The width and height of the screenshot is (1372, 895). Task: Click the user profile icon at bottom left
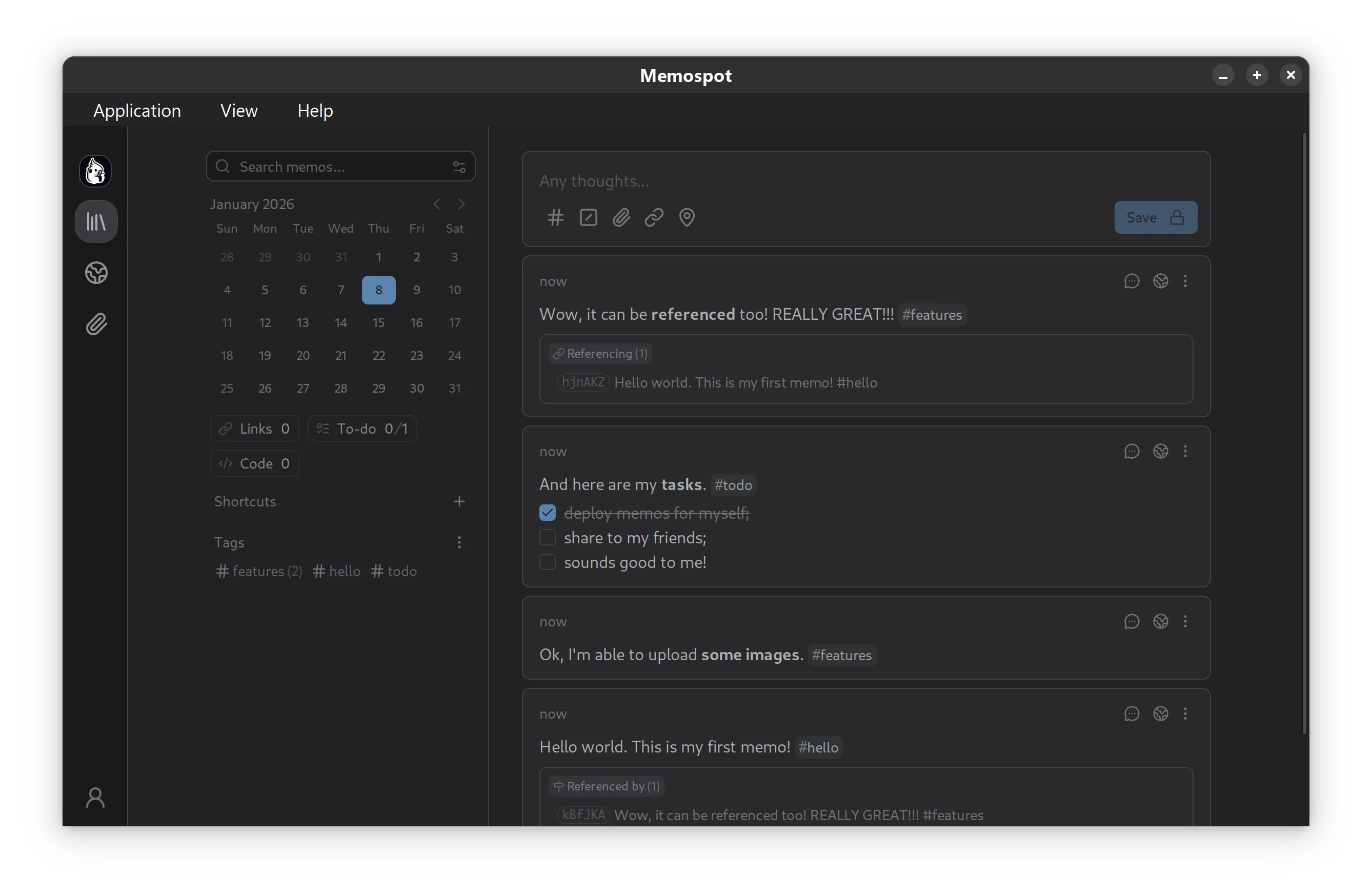[x=95, y=798]
